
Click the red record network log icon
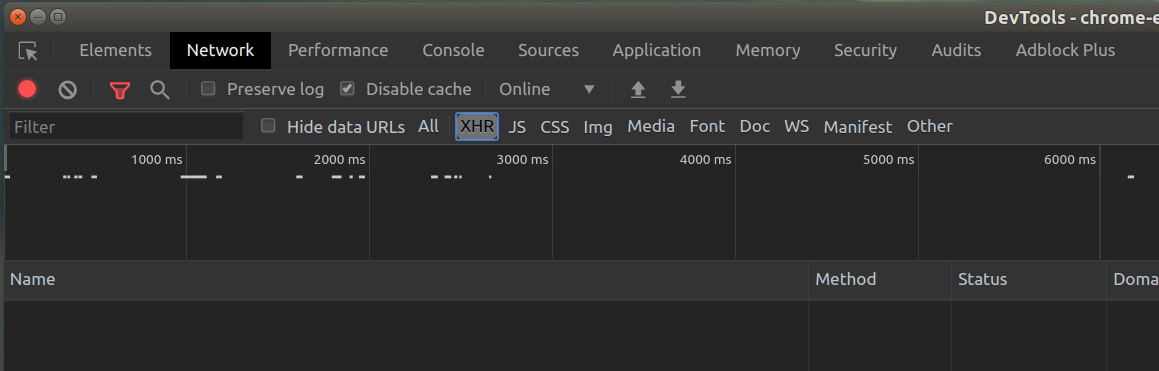click(x=27, y=89)
